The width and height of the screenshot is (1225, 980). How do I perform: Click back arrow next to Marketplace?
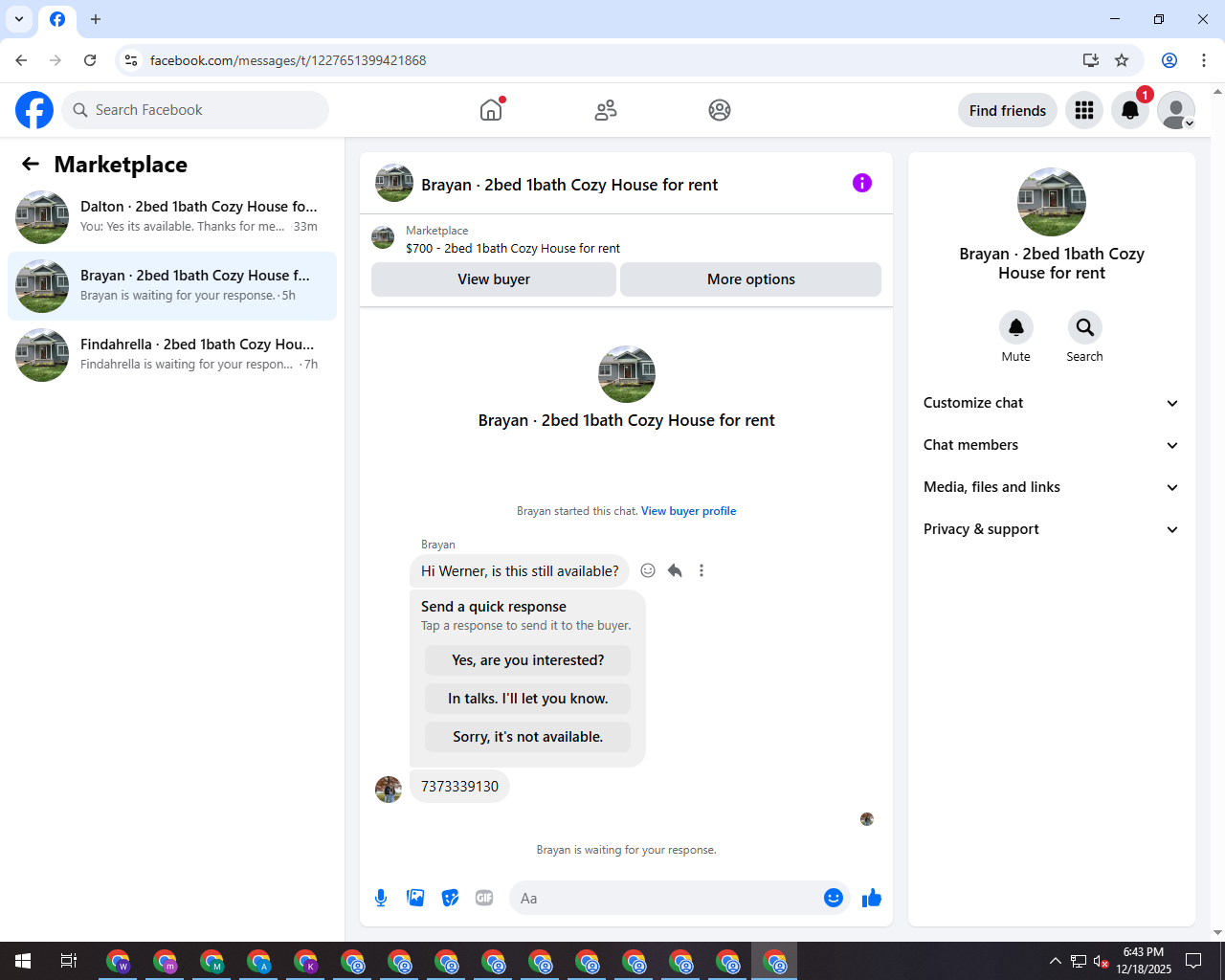pyautogui.click(x=31, y=165)
